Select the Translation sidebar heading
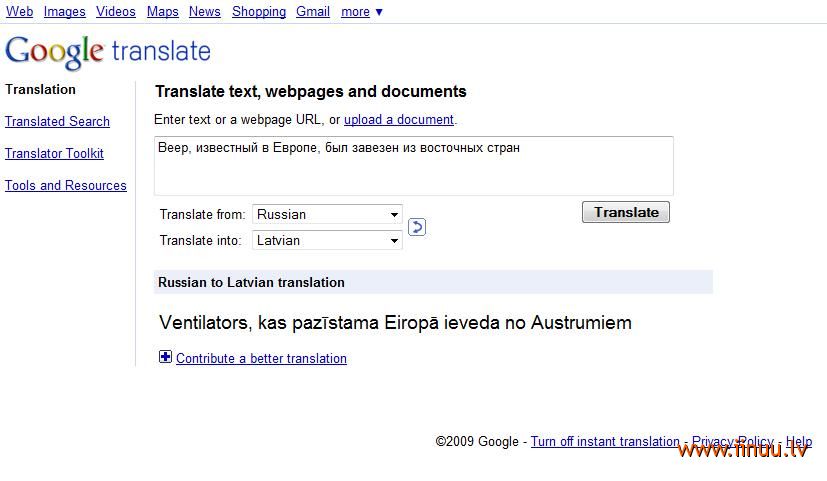 point(41,89)
